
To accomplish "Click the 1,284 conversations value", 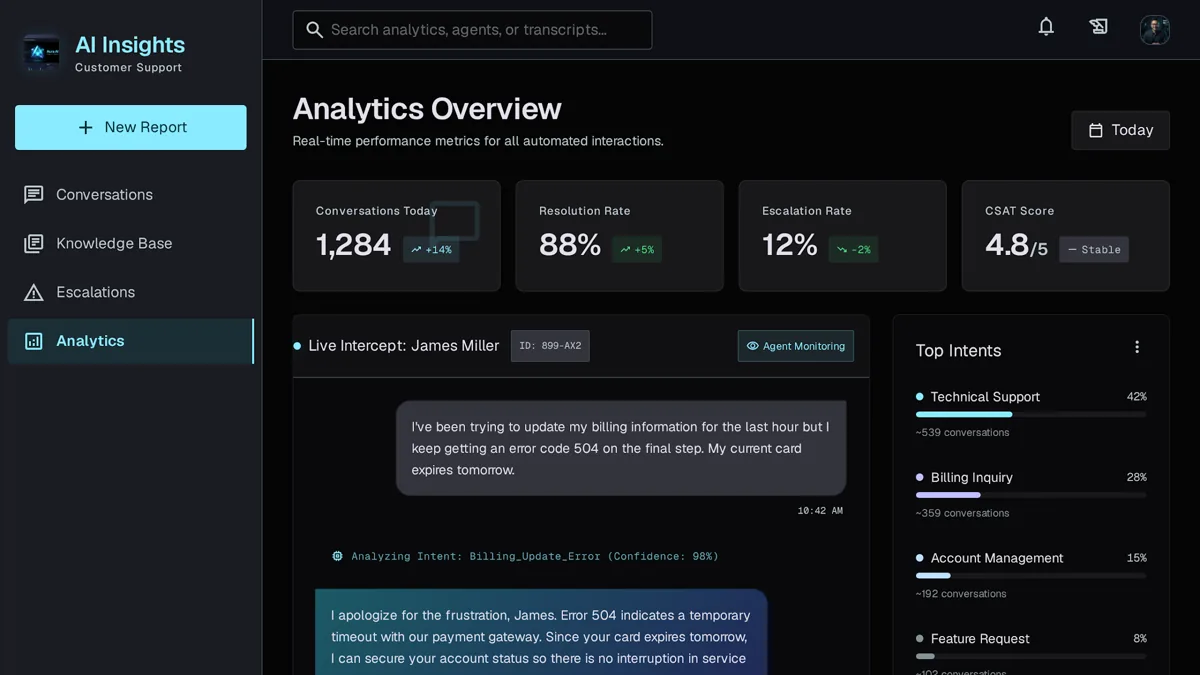I will pos(353,245).
